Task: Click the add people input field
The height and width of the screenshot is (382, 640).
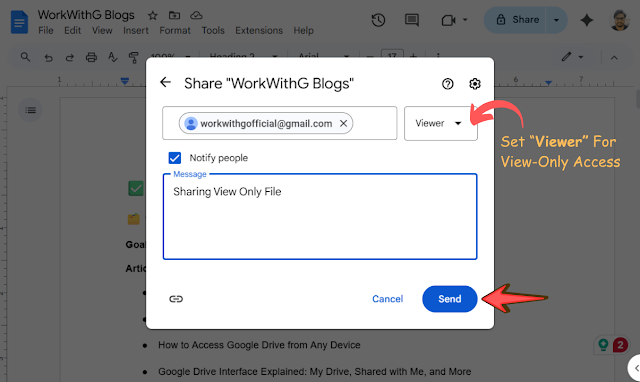Action: [x=280, y=123]
